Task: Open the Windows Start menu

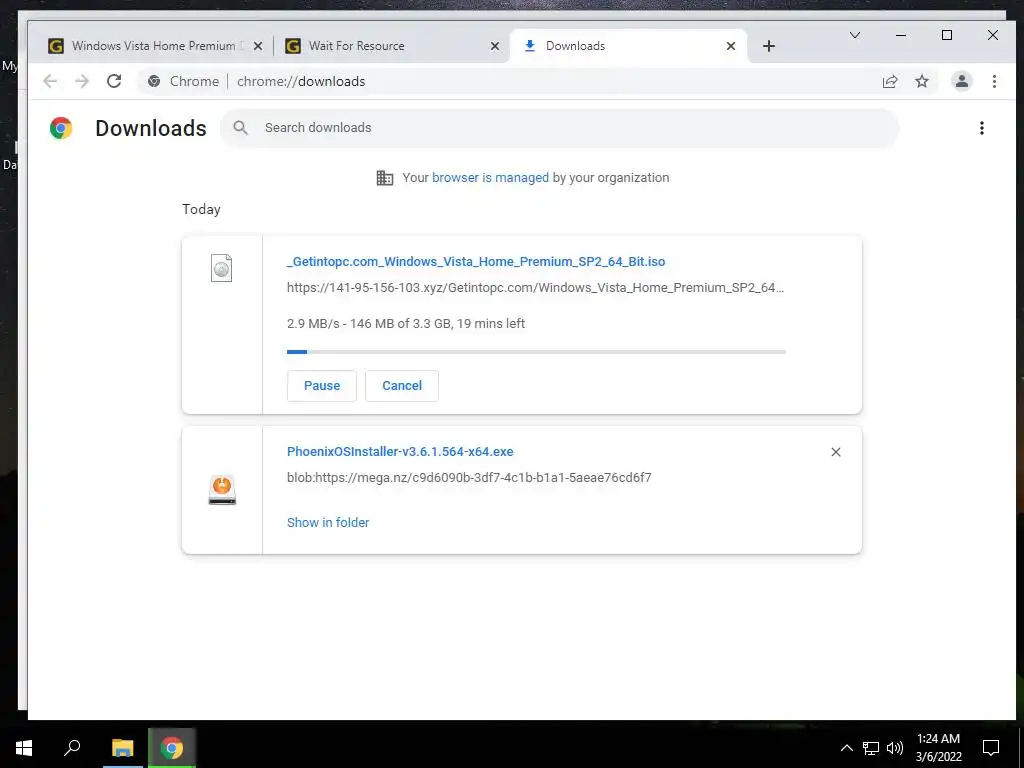Action: [x=24, y=748]
